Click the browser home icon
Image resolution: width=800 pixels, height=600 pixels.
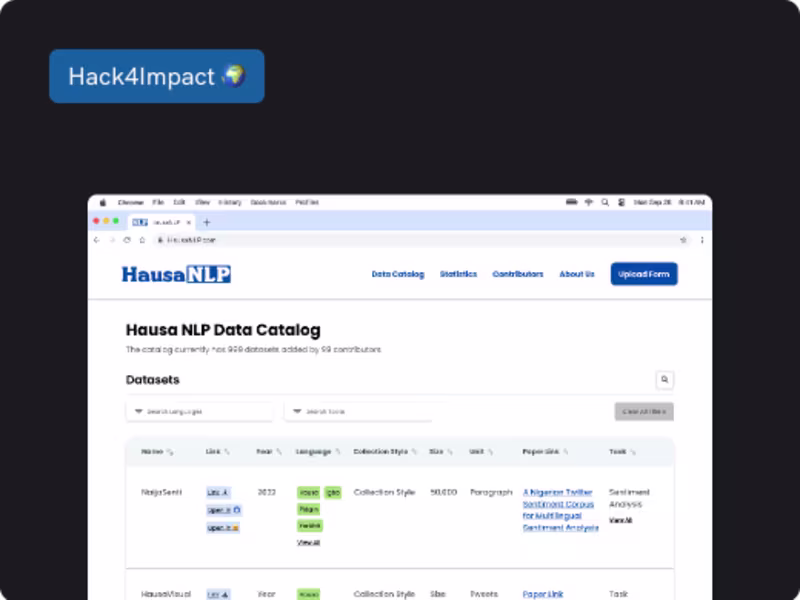142,240
